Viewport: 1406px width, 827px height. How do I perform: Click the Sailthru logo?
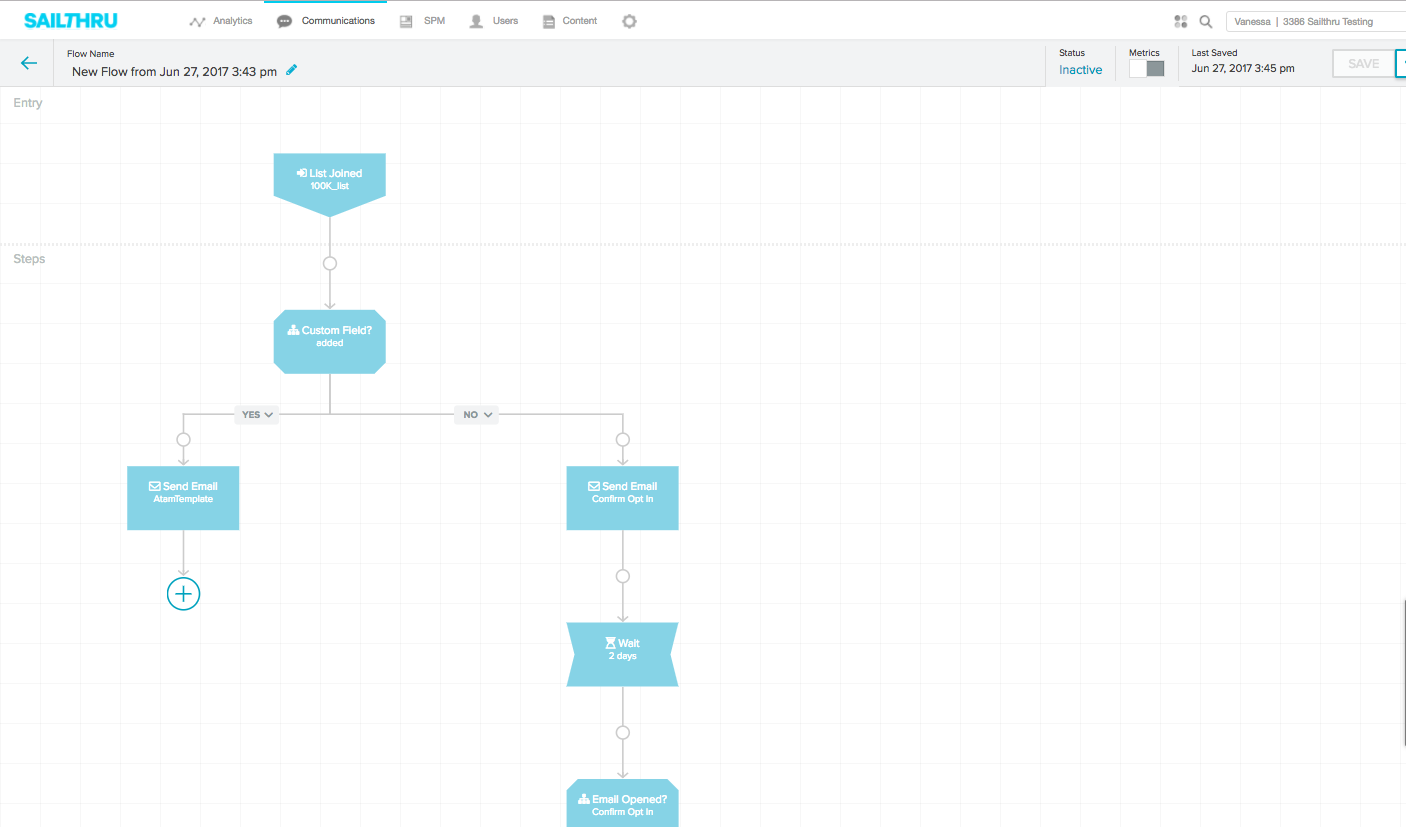coord(70,20)
